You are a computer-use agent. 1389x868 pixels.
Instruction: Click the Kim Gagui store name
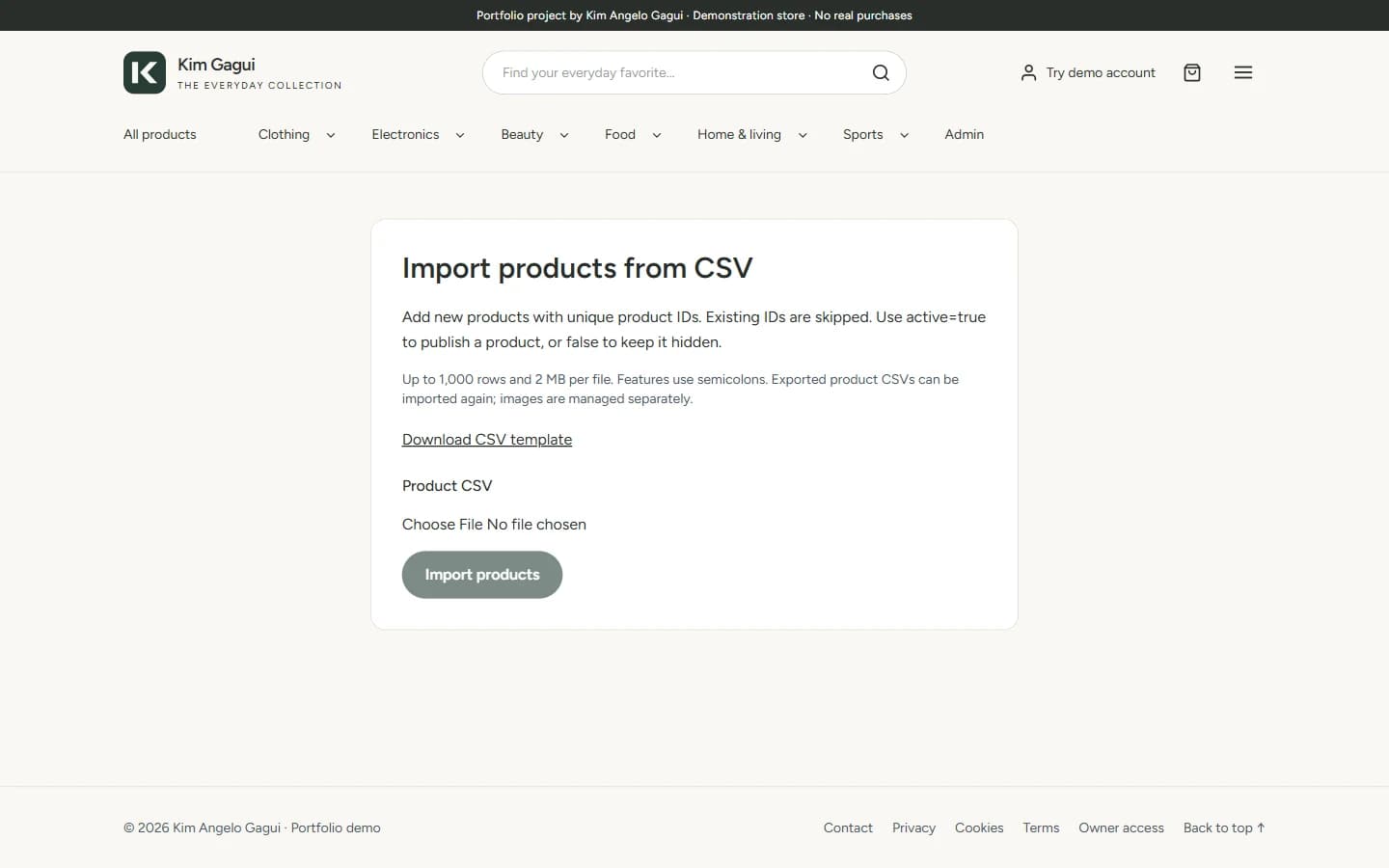(x=216, y=65)
